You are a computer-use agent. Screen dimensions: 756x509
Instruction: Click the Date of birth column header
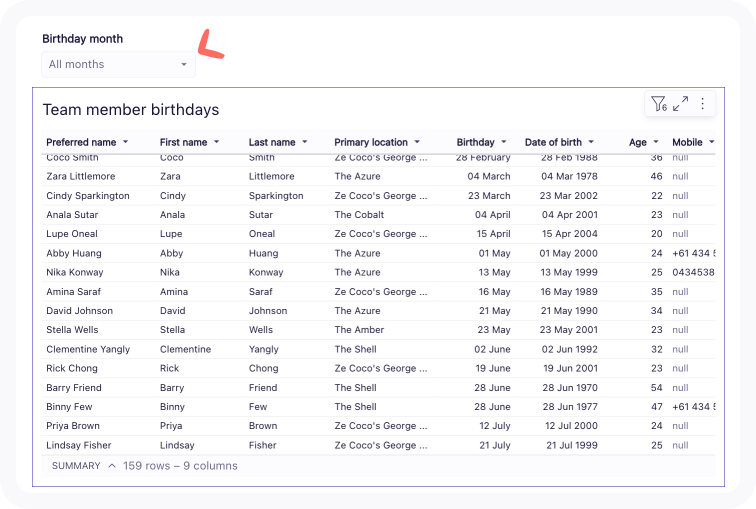pos(553,142)
